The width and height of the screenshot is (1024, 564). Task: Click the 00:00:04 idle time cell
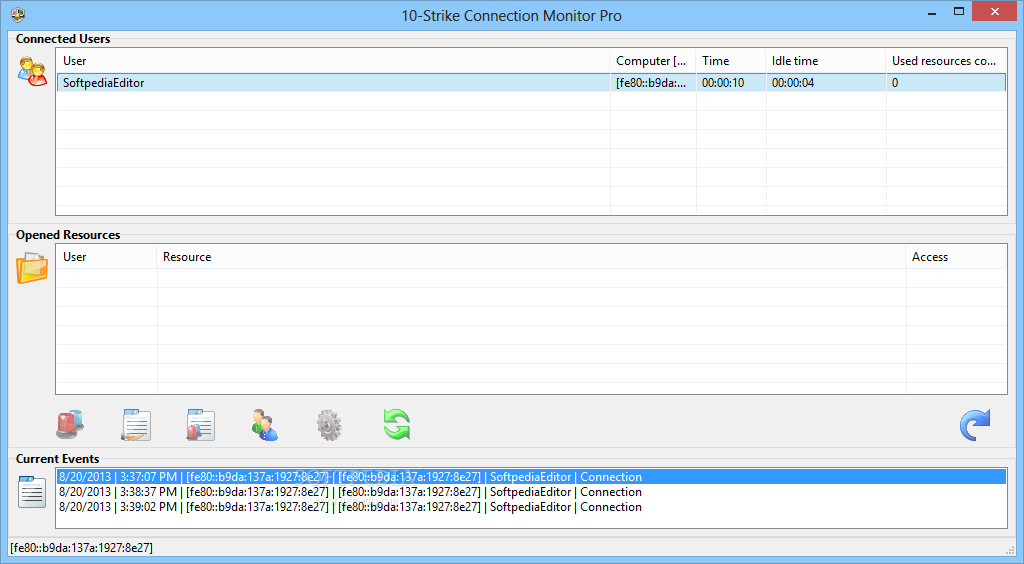pos(825,83)
